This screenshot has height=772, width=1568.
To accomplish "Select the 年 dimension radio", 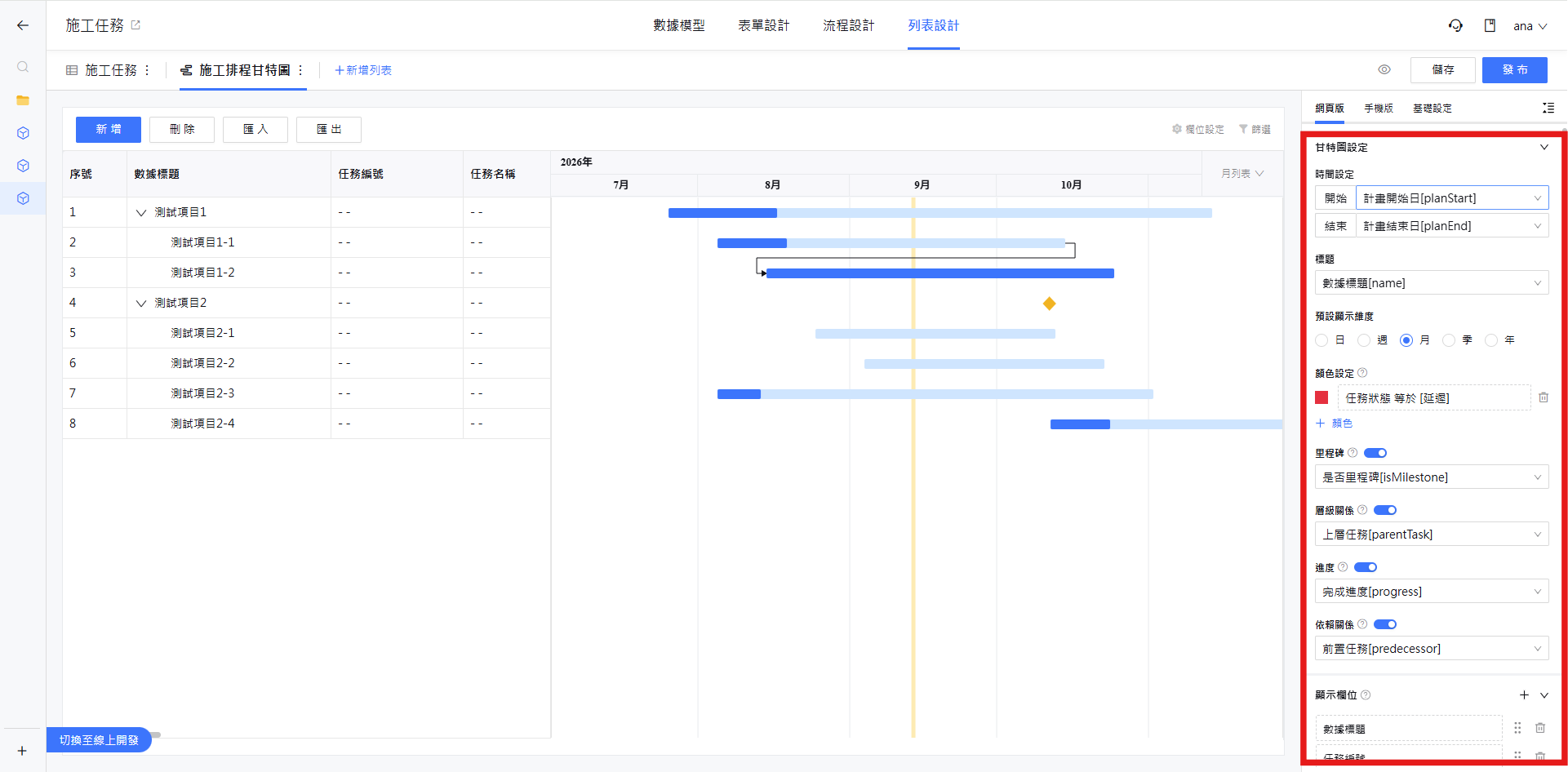I will (1491, 340).
